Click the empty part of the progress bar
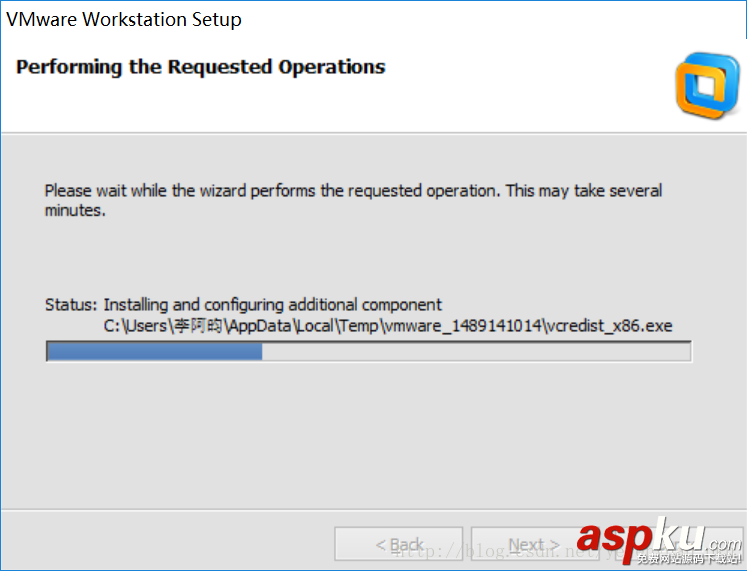 pyautogui.click(x=475, y=351)
